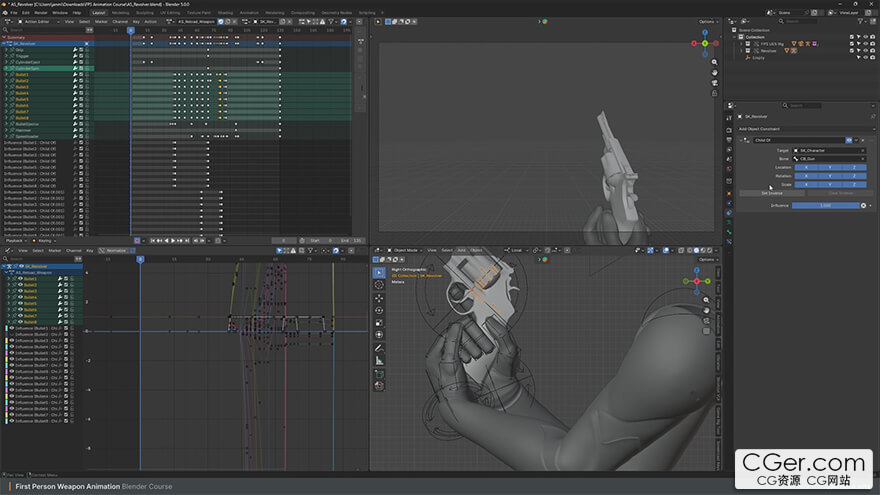This screenshot has height=495, width=880.
Task: Open Options button in upper viewport
Action: (x=708, y=21)
